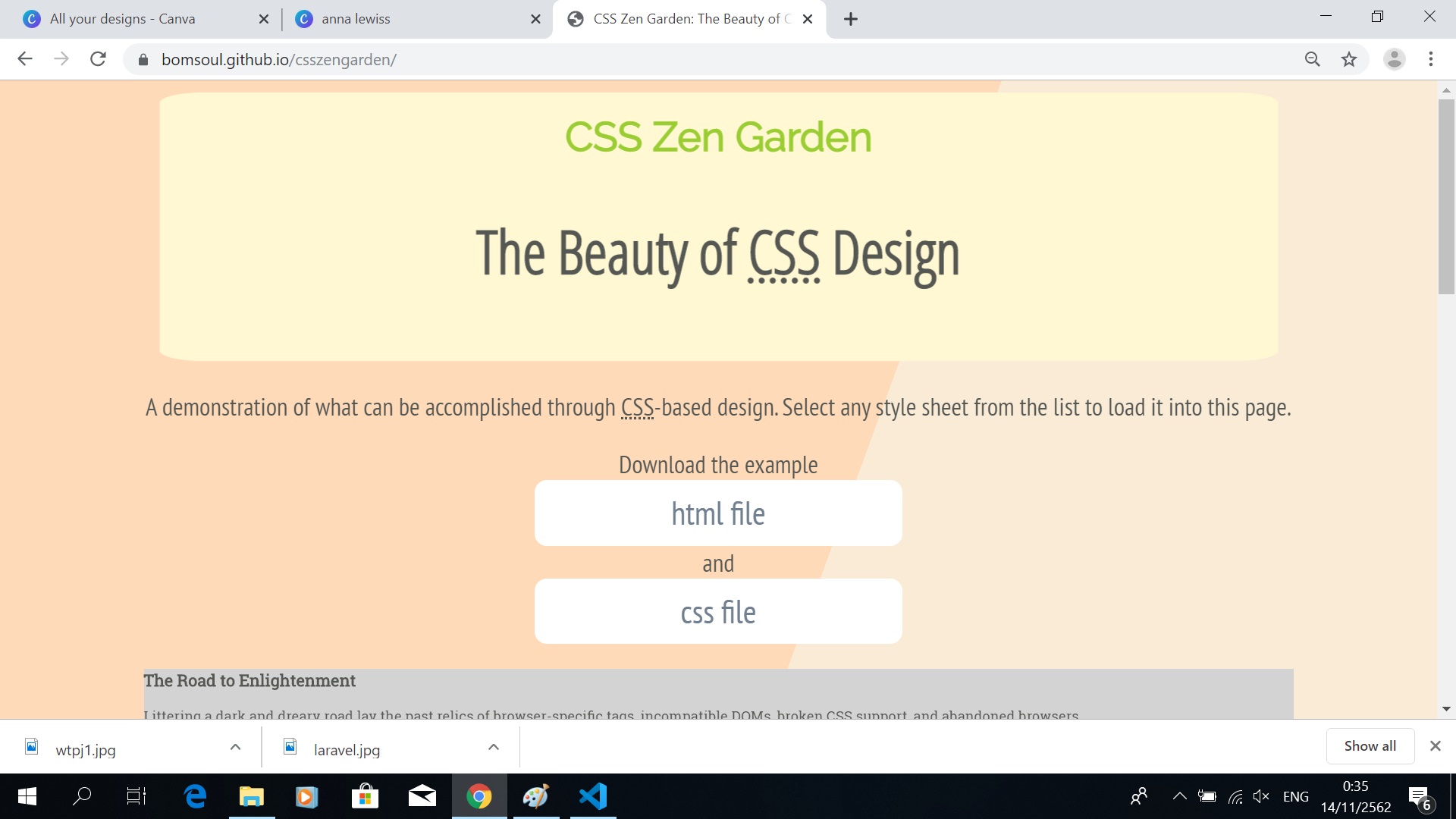This screenshot has height=819, width=1456.
Task: Go back to the previous page
Action: click(x=25, y=59)
